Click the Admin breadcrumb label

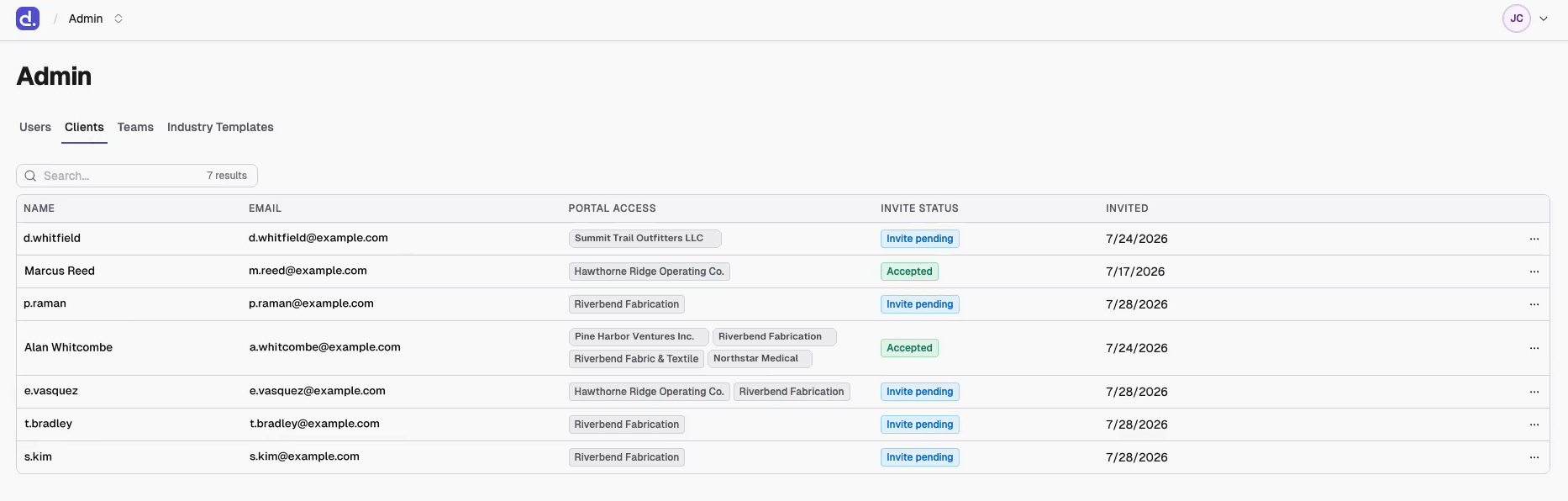coord(86,18)
